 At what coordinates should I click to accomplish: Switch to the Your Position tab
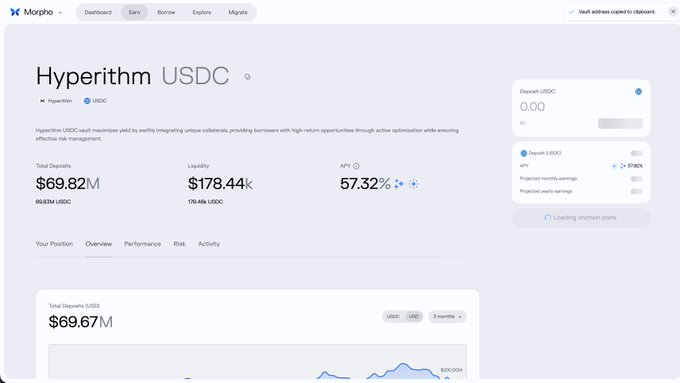tap(54, 244)
